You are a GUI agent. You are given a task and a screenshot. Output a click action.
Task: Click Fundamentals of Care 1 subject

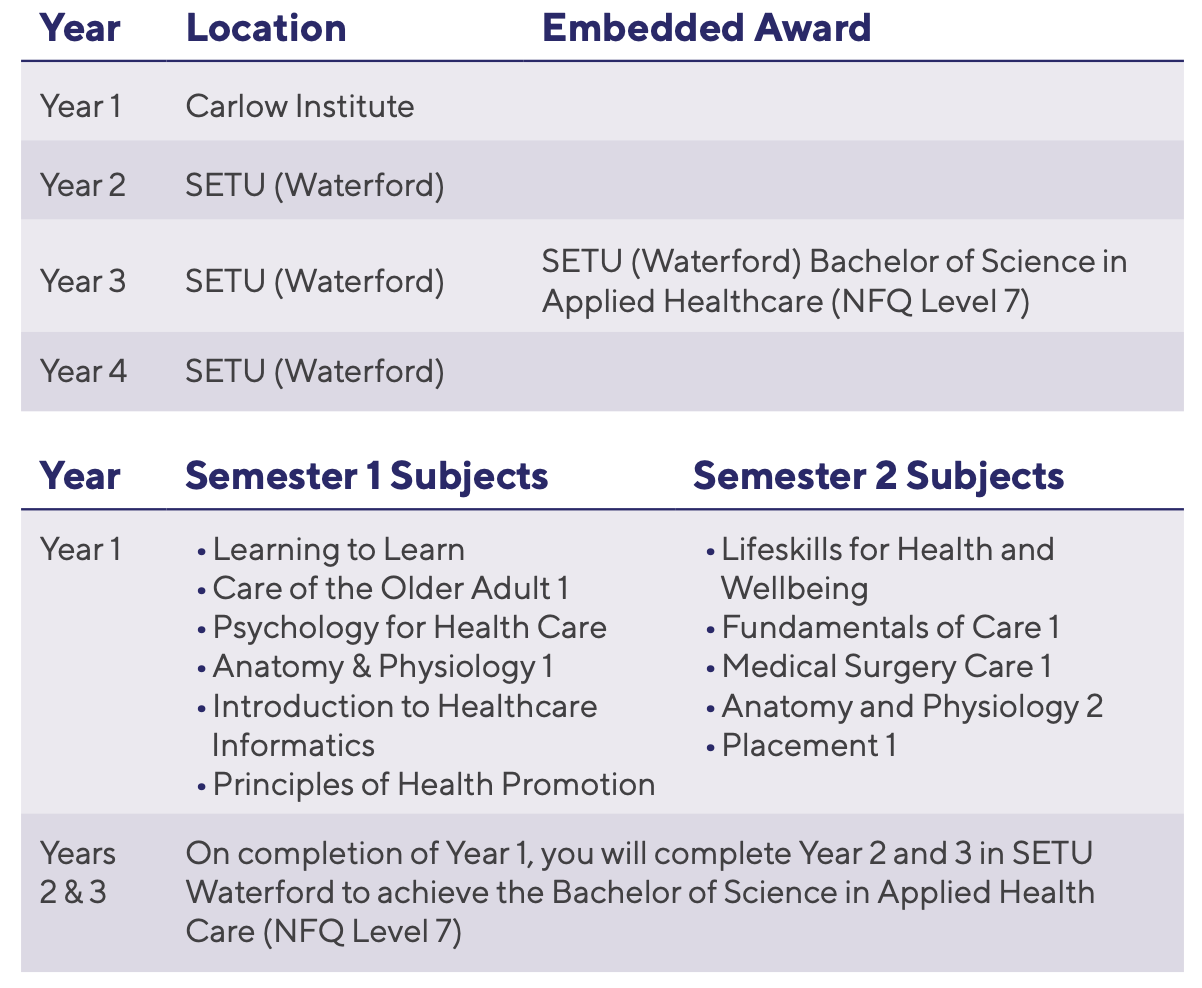890,628
